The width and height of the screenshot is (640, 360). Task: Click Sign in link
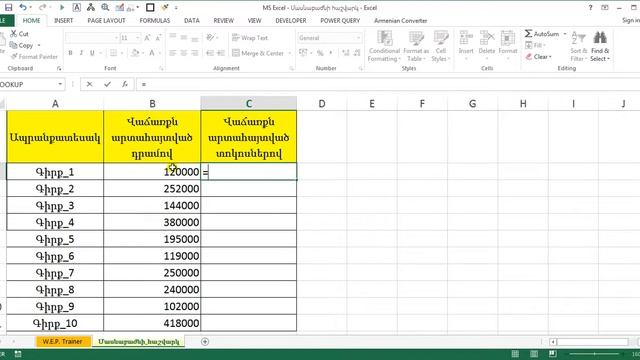click(631, 20)
